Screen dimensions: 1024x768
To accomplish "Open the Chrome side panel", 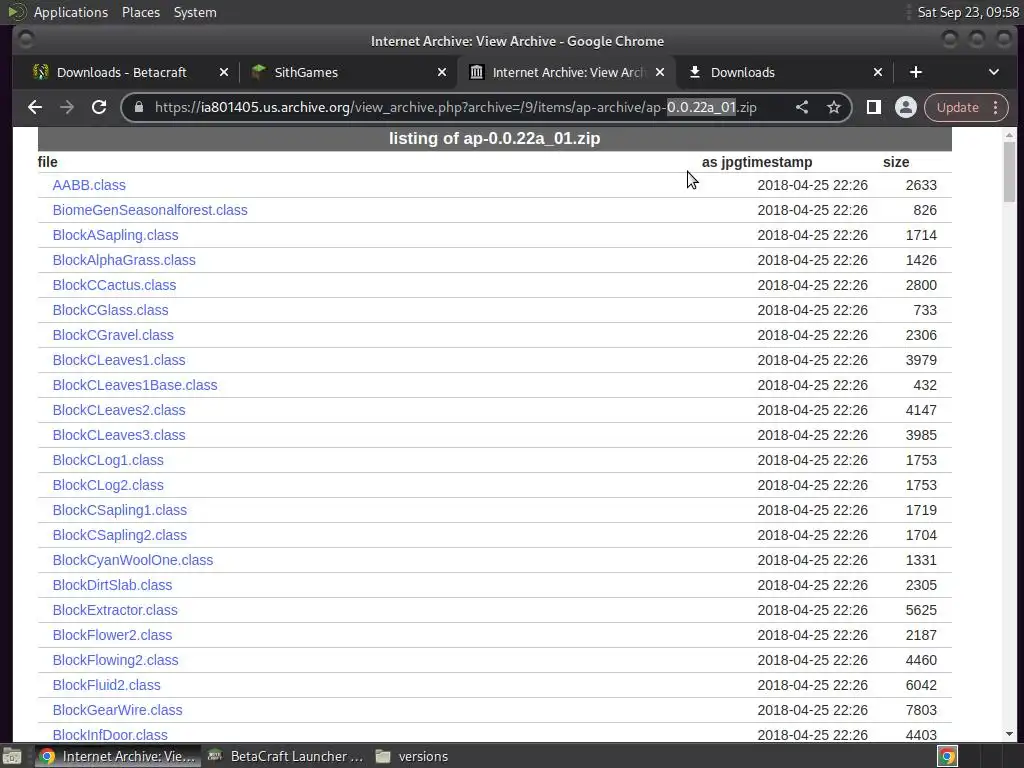I will pyautogui.click(x=874, y=107).
